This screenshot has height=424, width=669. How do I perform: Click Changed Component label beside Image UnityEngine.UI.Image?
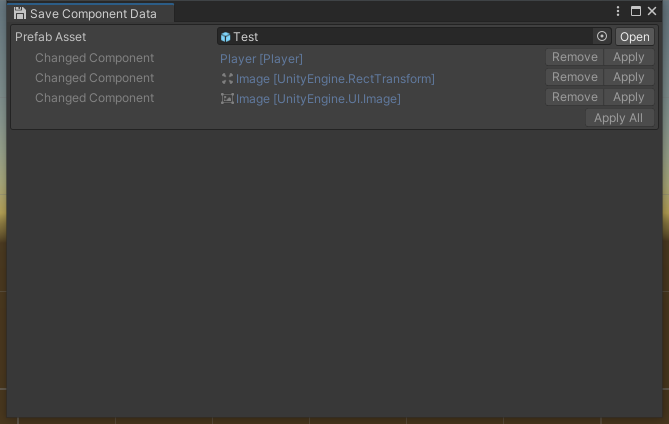tap(94, 98)
